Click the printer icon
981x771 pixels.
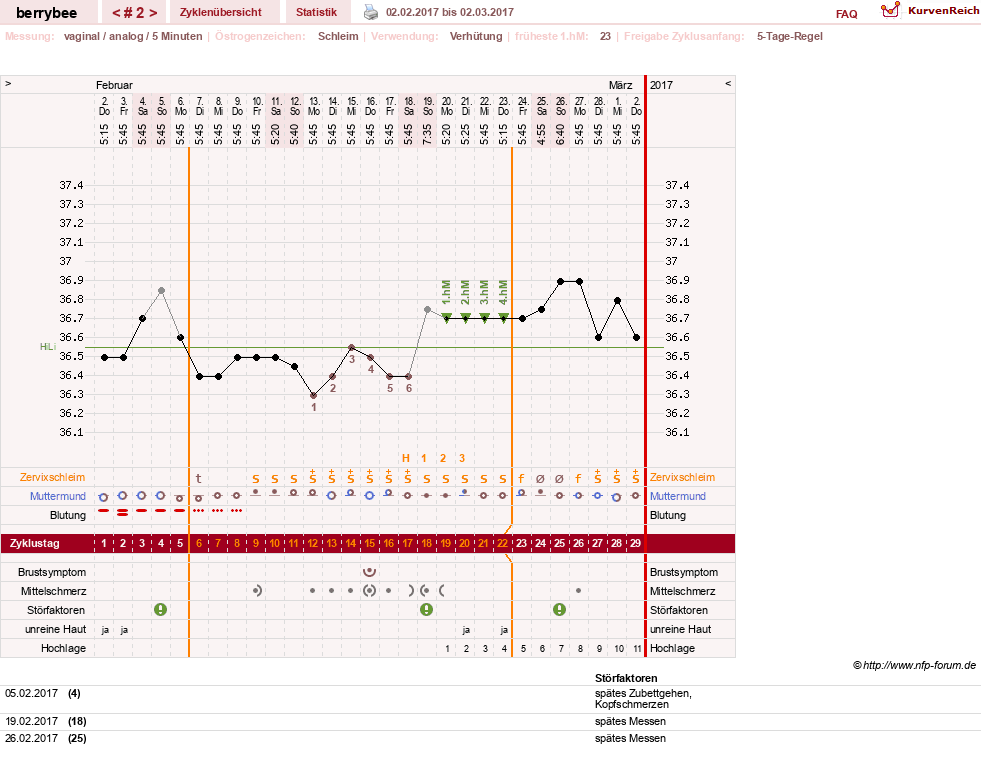[371, 12]
